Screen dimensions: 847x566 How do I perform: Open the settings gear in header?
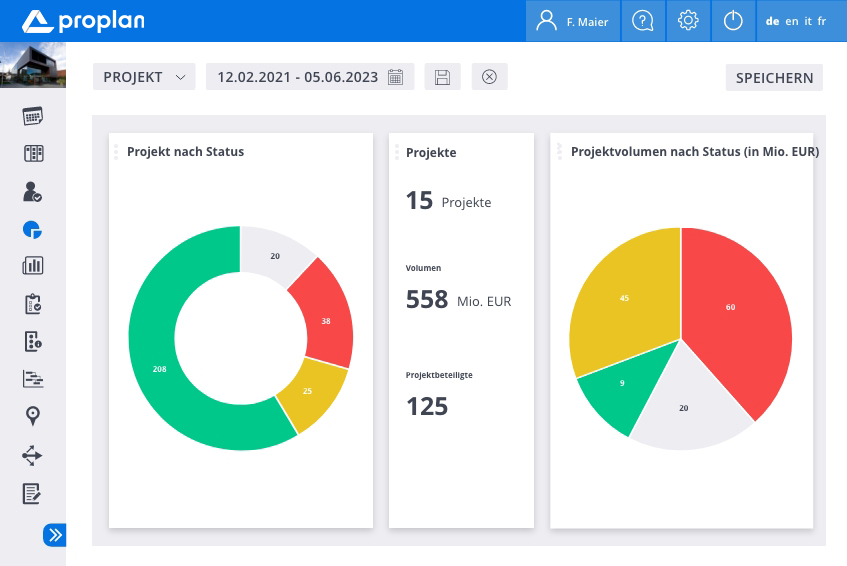[x=688, y=21]
